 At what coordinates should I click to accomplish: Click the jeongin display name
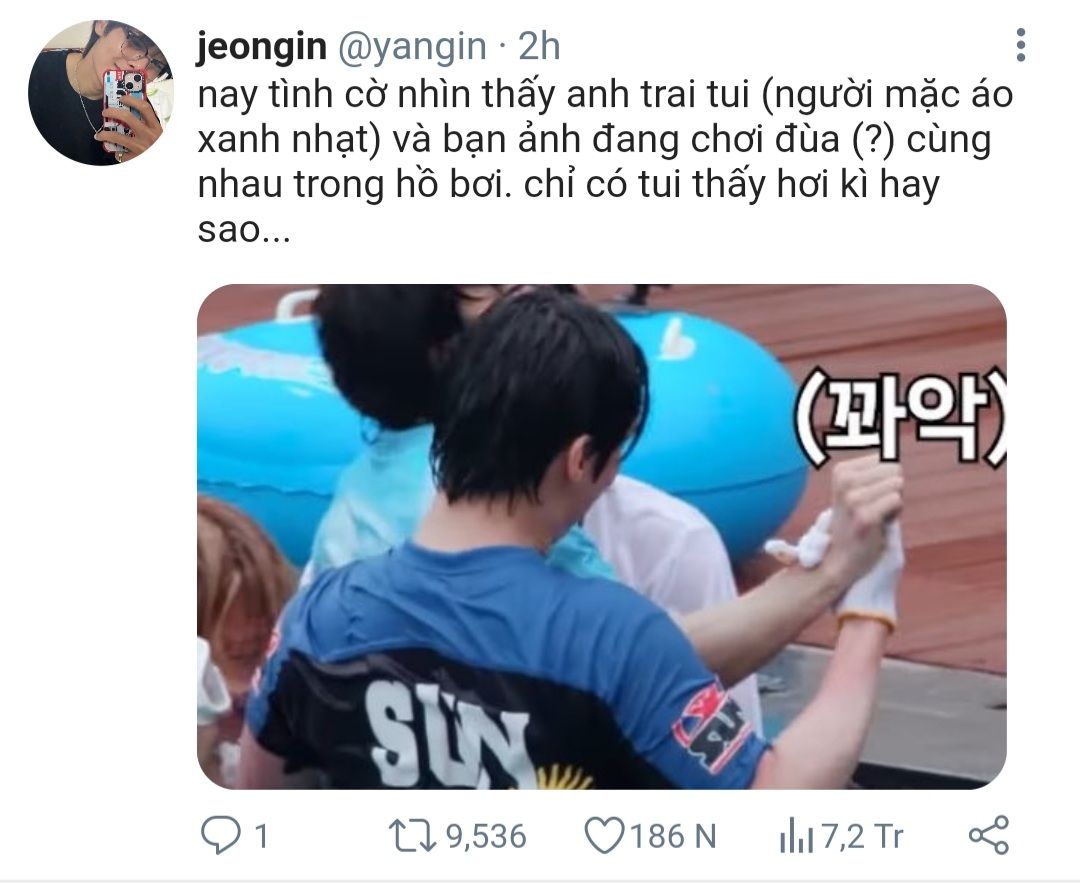tap(262, 47)
